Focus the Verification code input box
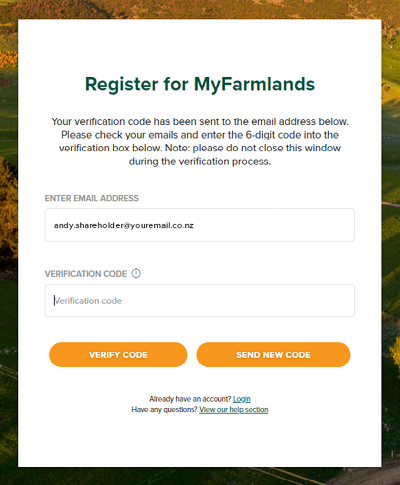 (200, 300)
